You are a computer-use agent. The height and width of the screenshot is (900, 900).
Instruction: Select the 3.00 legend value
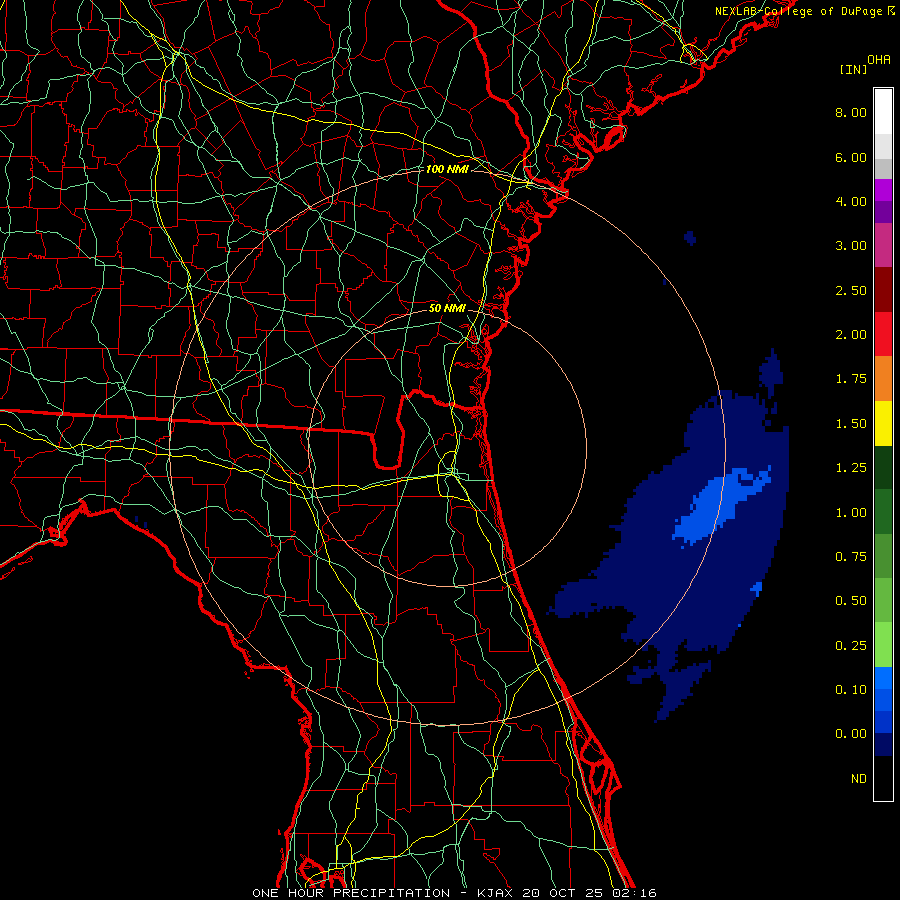[x=851, y=246]
